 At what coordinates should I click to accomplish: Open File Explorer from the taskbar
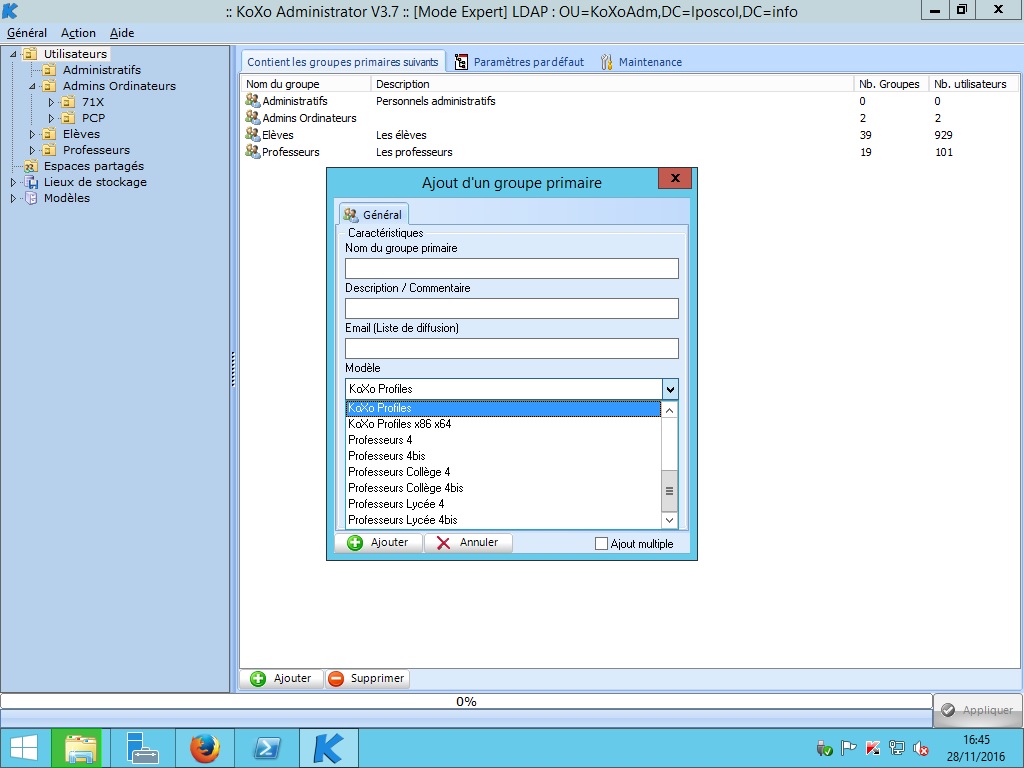80,748
